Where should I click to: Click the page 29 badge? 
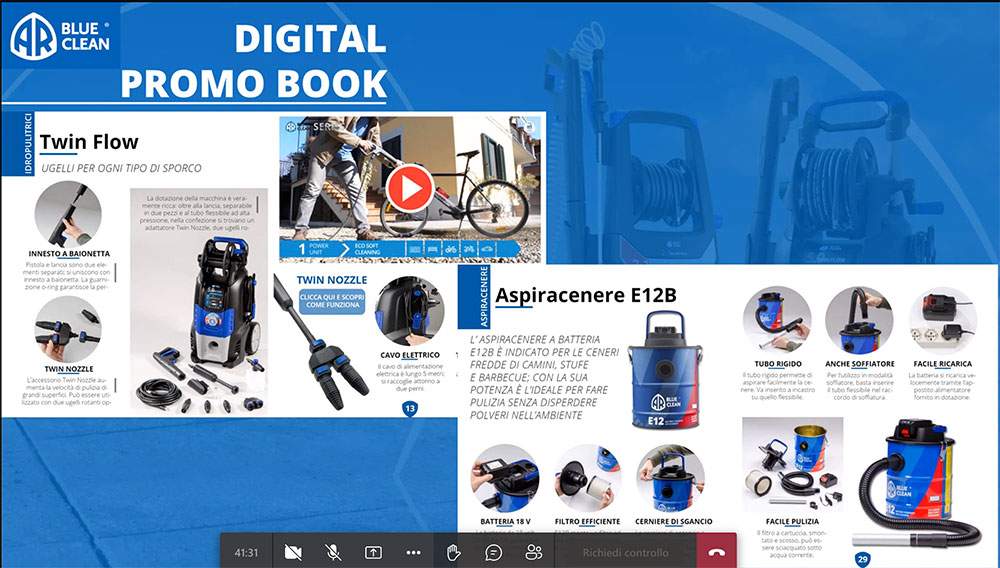pyautogui.click(x=862, y=560)
